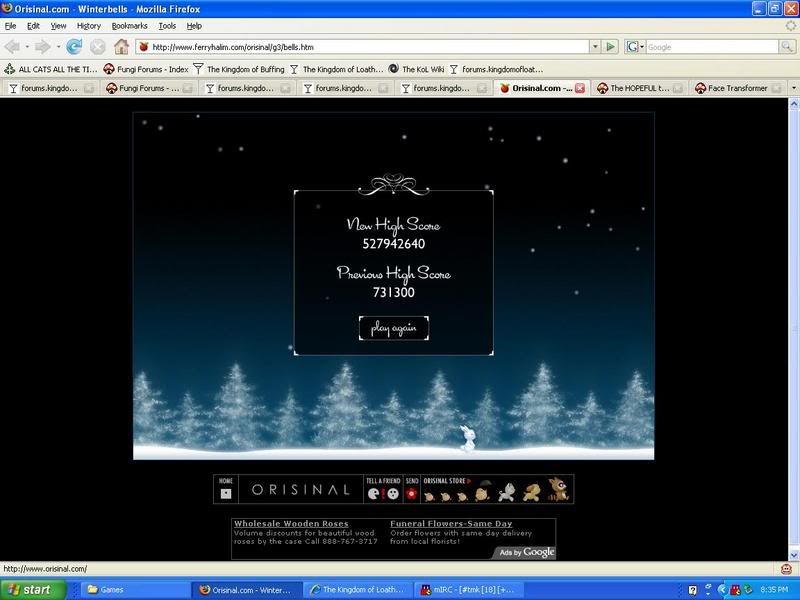Screen dimensions: 800x600
Task: Open the Bookmarks menu
Action: 130,26
